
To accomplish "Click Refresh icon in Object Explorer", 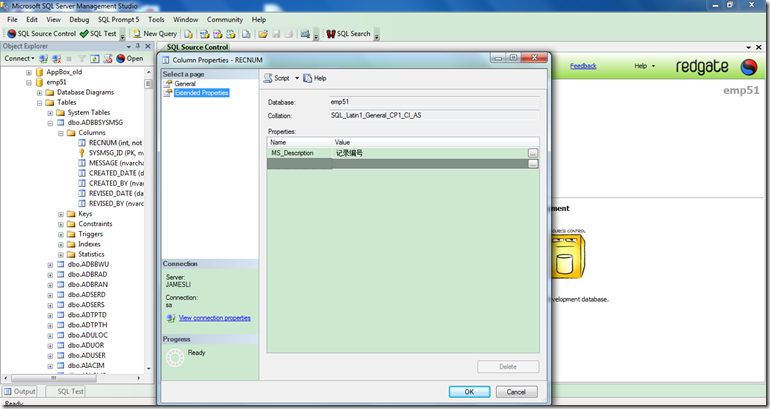I will click(95, 58).
